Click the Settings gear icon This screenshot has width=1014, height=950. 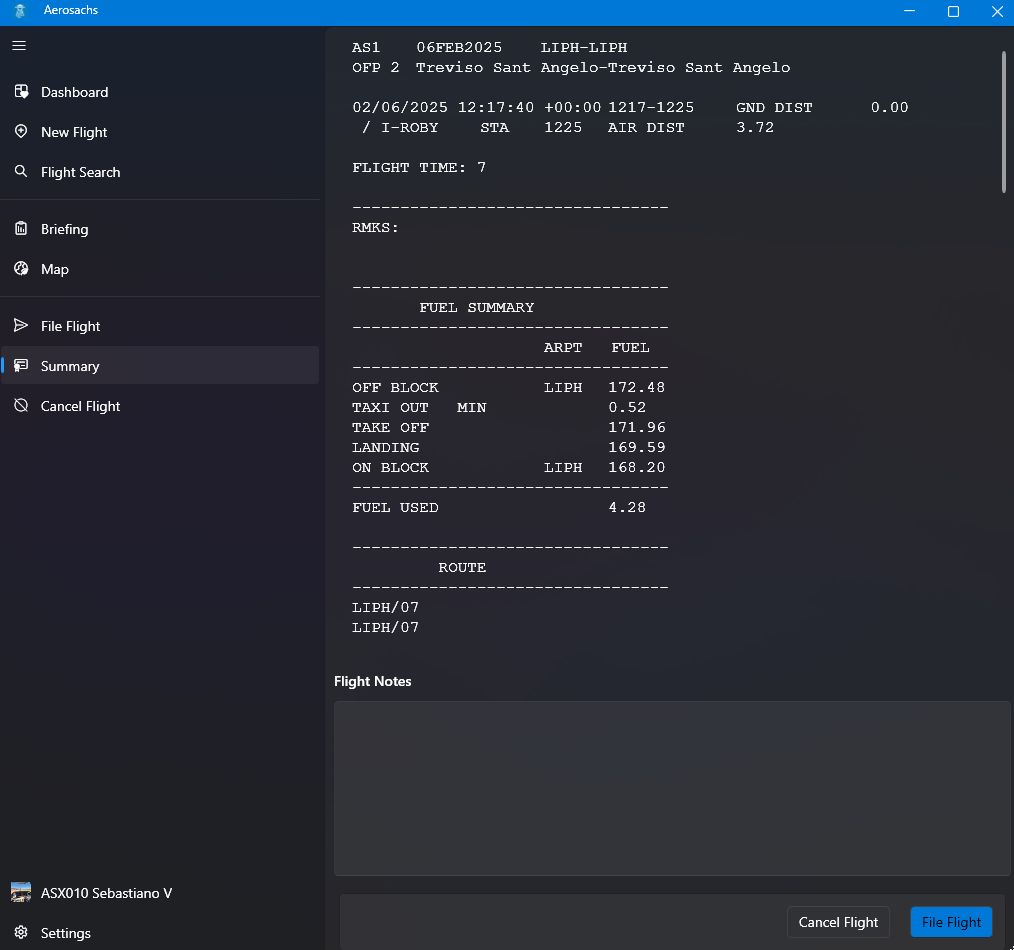(21, 933)
